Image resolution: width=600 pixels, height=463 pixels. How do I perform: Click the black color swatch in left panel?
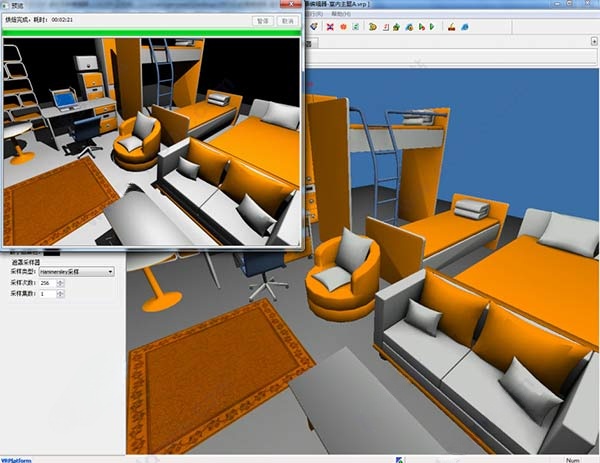tap(52, 253)
